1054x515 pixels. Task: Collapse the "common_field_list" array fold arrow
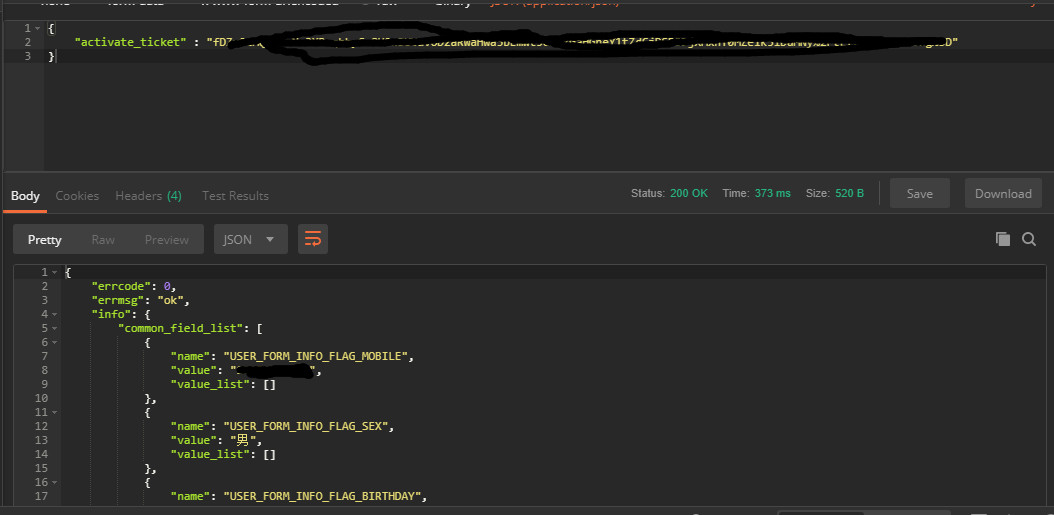click(56, 328)
